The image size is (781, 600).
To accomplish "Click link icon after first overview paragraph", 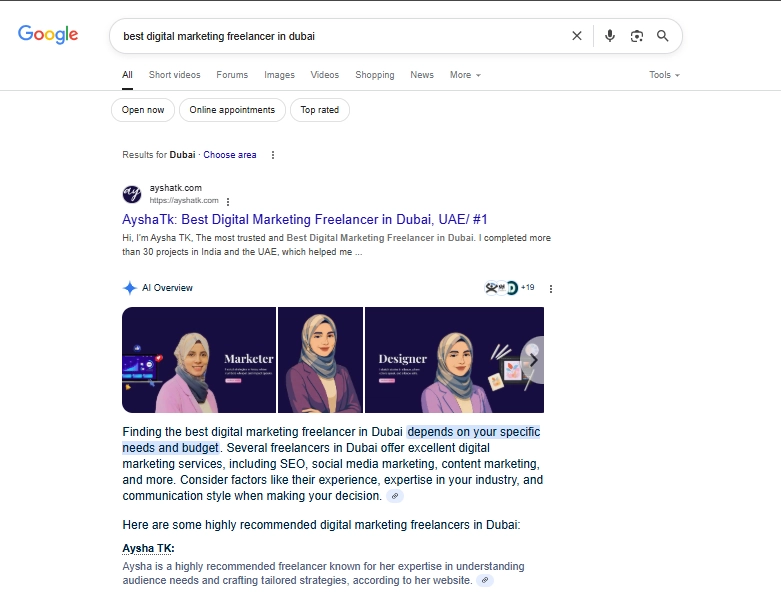I will point(395,496).
